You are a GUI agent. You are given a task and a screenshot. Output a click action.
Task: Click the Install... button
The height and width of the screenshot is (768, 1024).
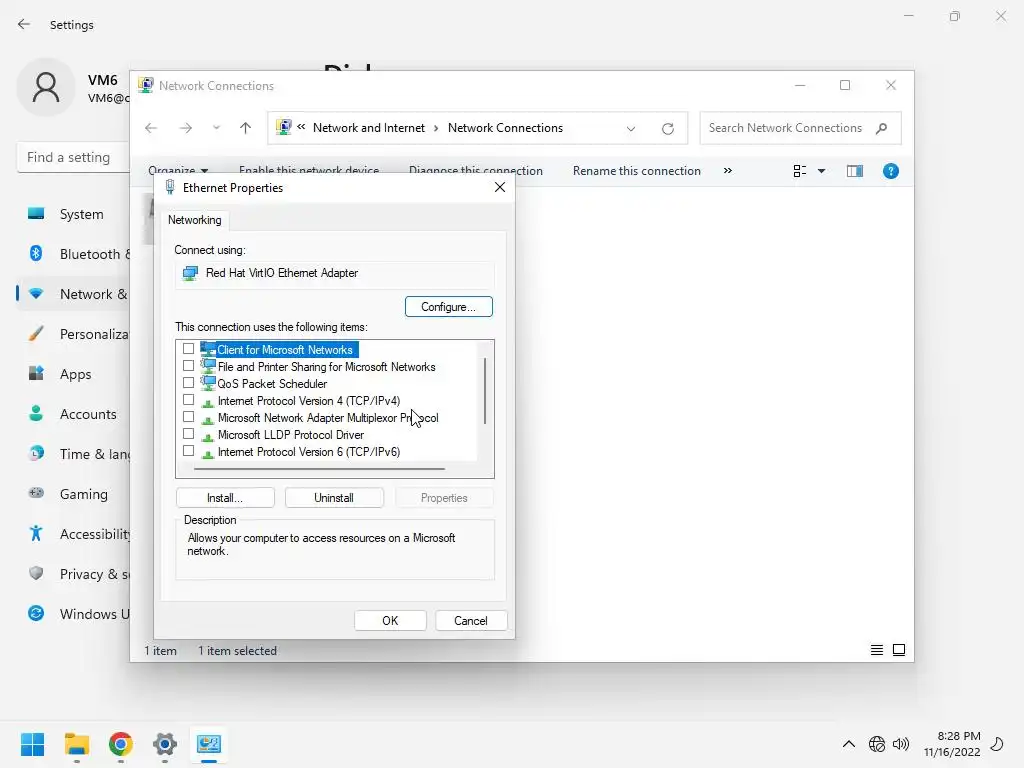tap(225, 498)
